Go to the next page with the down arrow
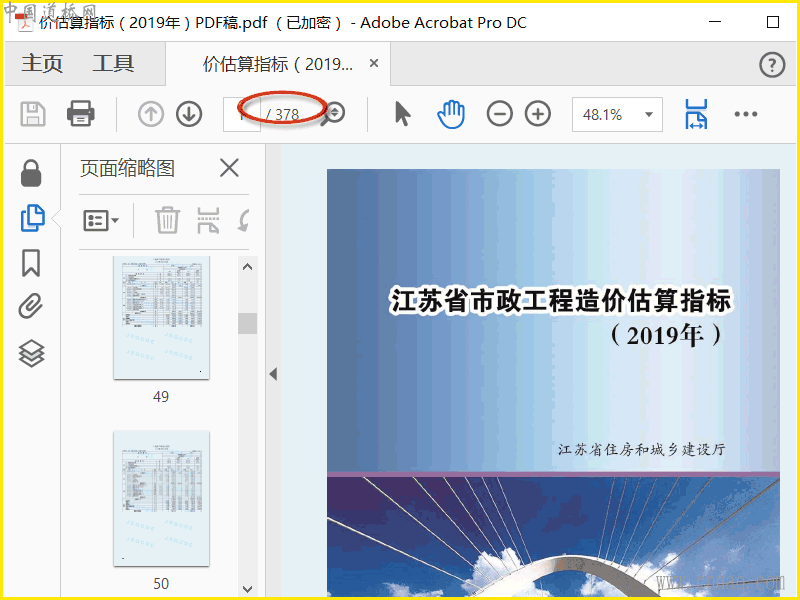This screenshot has width=800, height=600. [x=189, y=114]
